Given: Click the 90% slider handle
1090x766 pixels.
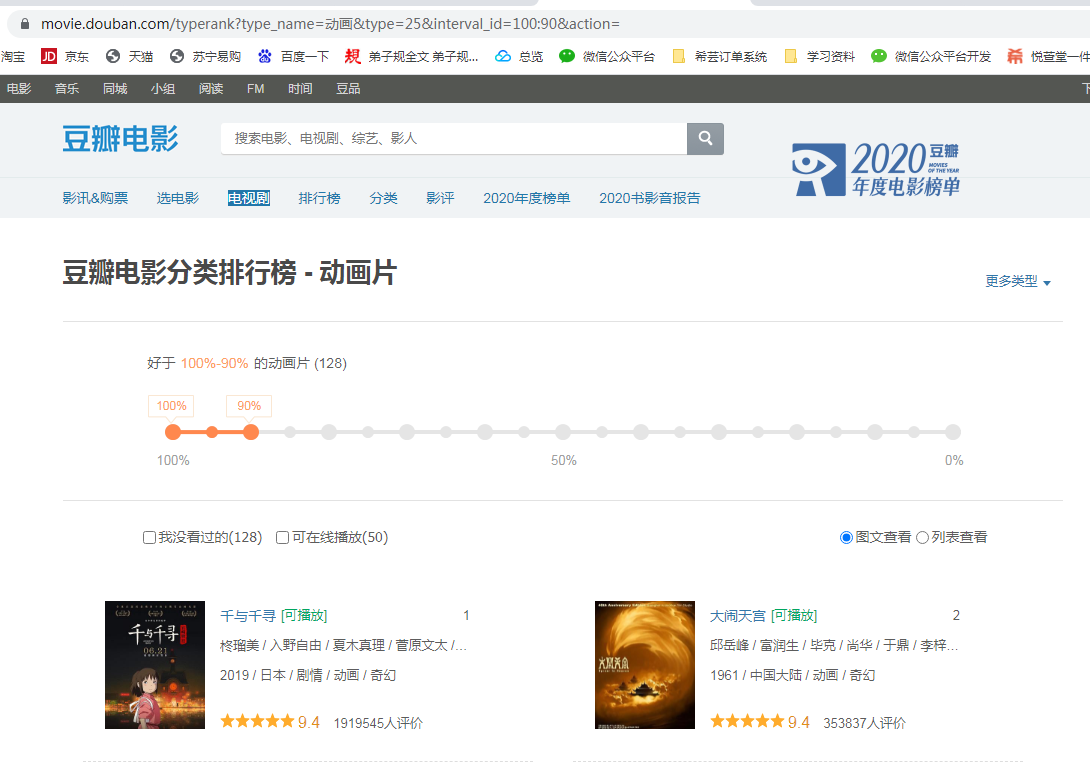Looking at the screenshot, I should click(x=251, y=432).
